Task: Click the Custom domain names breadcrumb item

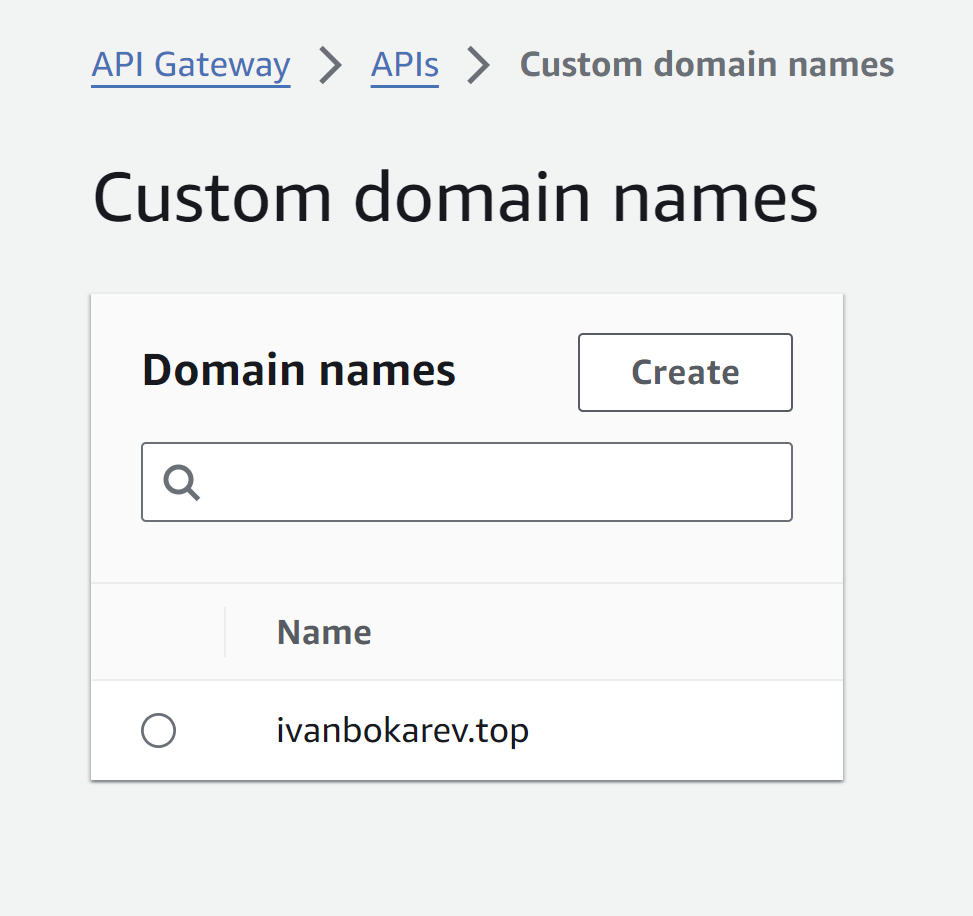Action: (x=706, y=64)
